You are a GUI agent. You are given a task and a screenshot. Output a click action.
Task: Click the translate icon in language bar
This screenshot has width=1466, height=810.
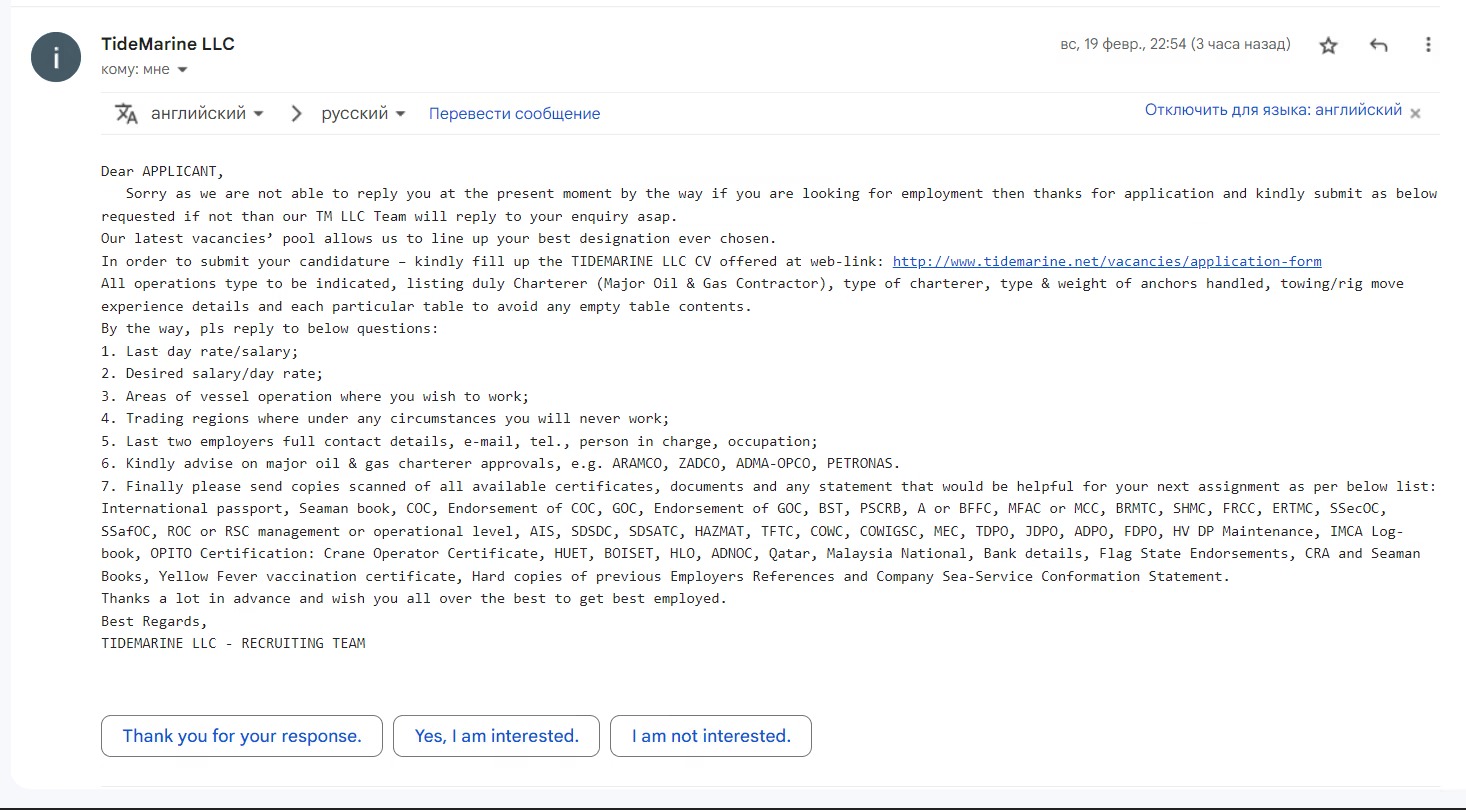tap(126, 113)
